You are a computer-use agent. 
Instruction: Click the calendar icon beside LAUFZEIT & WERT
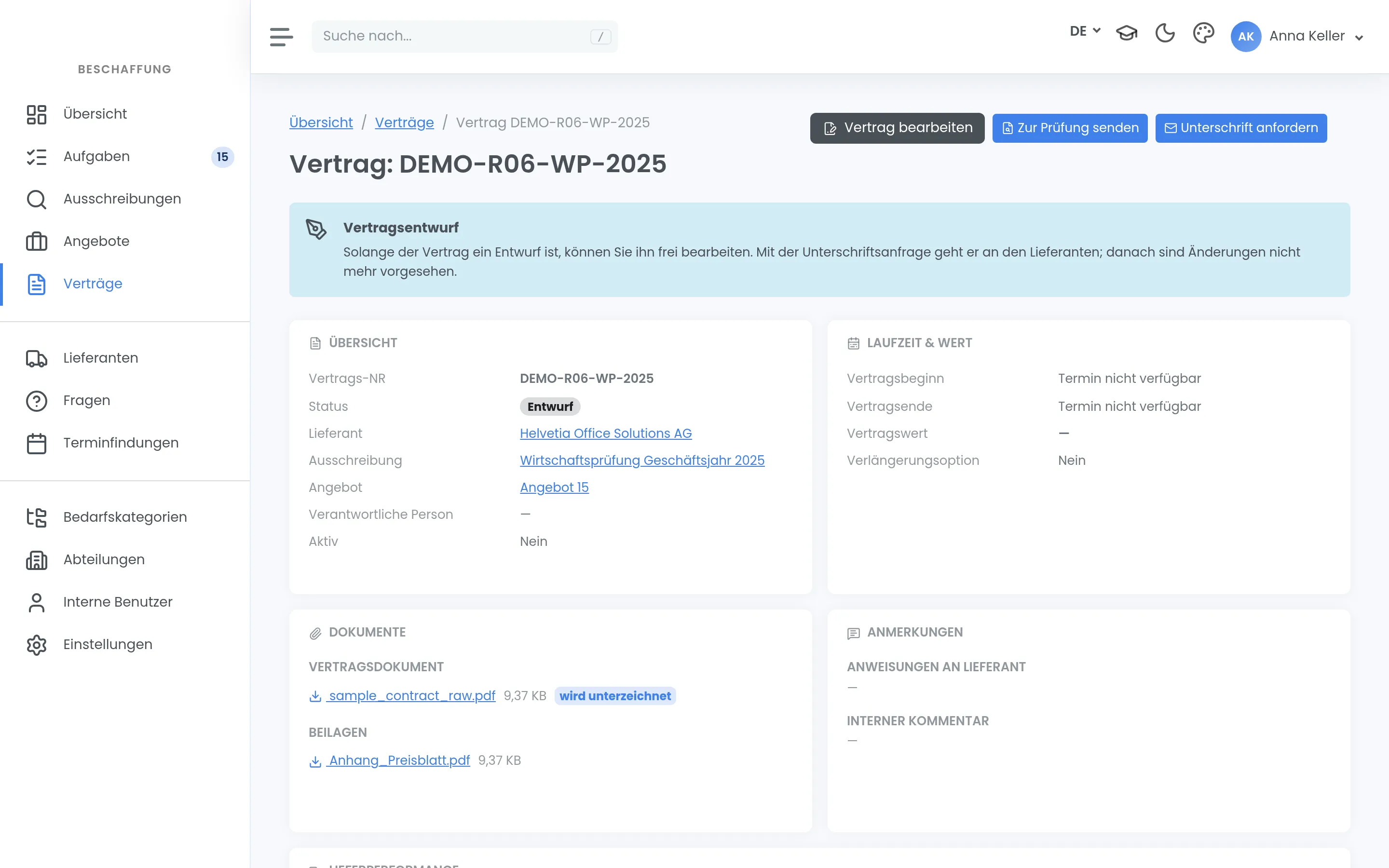coord(853,343)
